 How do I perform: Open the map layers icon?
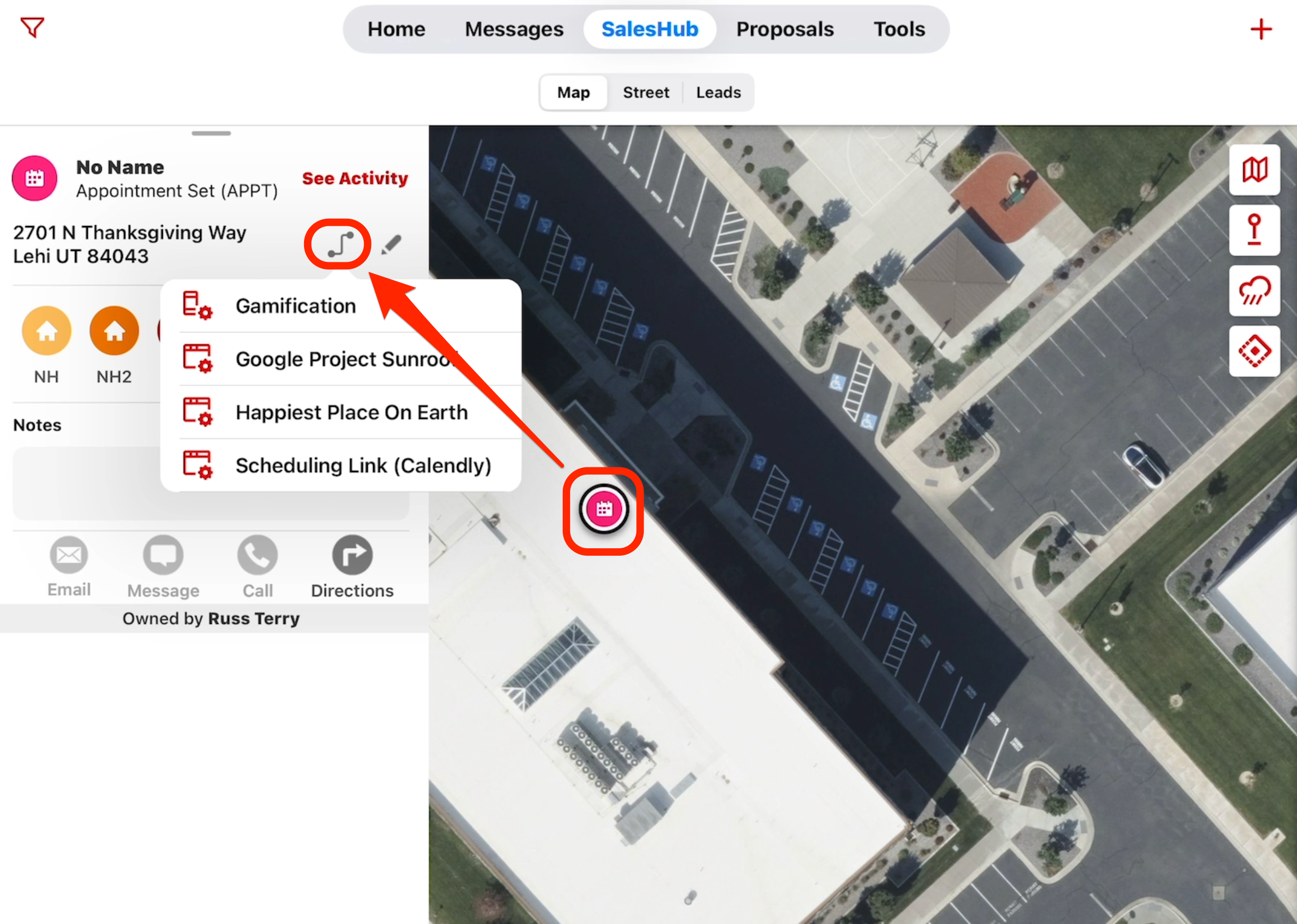click(1254, 170)
